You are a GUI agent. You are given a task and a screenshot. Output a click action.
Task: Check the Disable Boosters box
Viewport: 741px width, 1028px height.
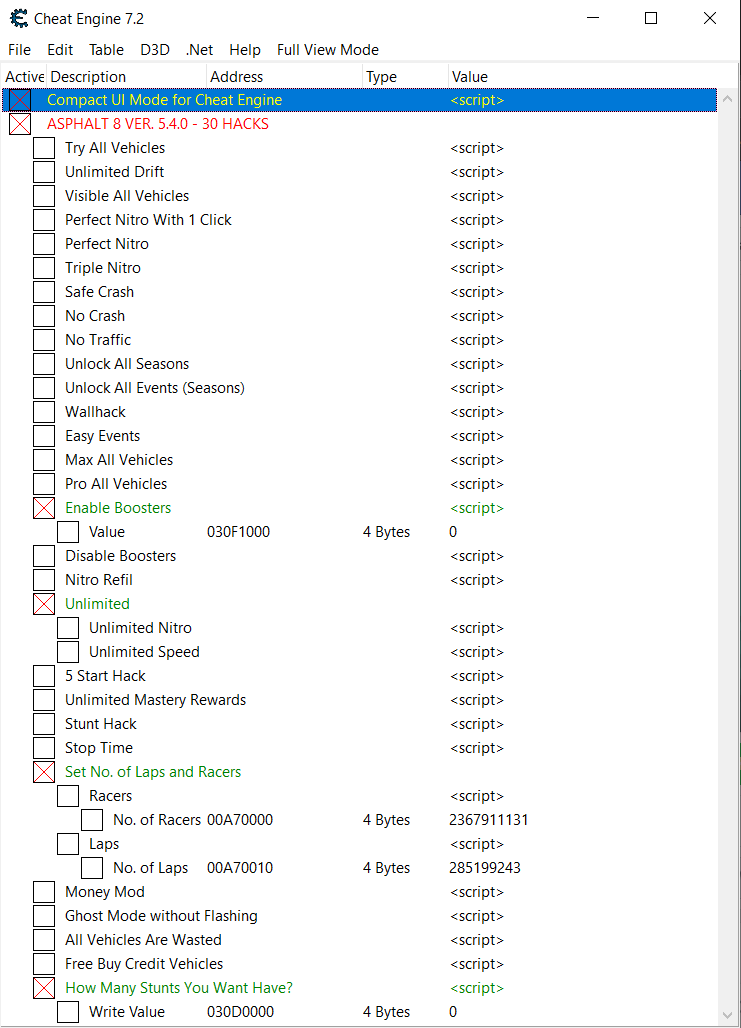click(44, 556)
